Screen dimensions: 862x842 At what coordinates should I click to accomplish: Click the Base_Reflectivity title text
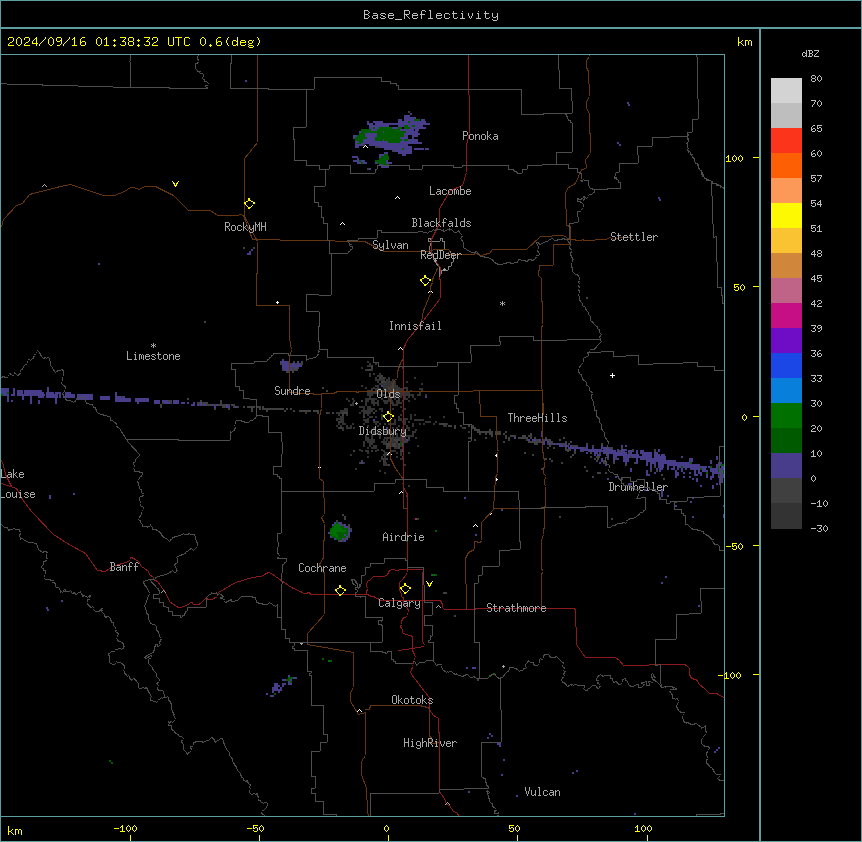coord(431,15)
